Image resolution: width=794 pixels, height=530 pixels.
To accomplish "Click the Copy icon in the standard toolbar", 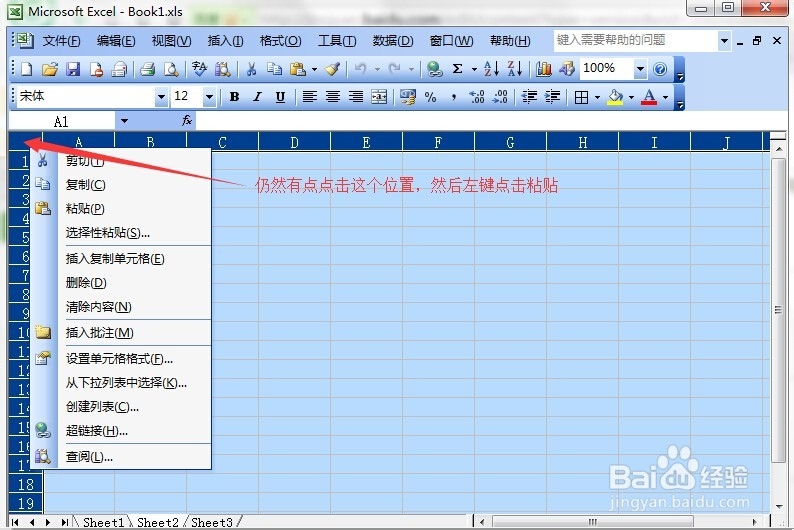I will [274, 69].
